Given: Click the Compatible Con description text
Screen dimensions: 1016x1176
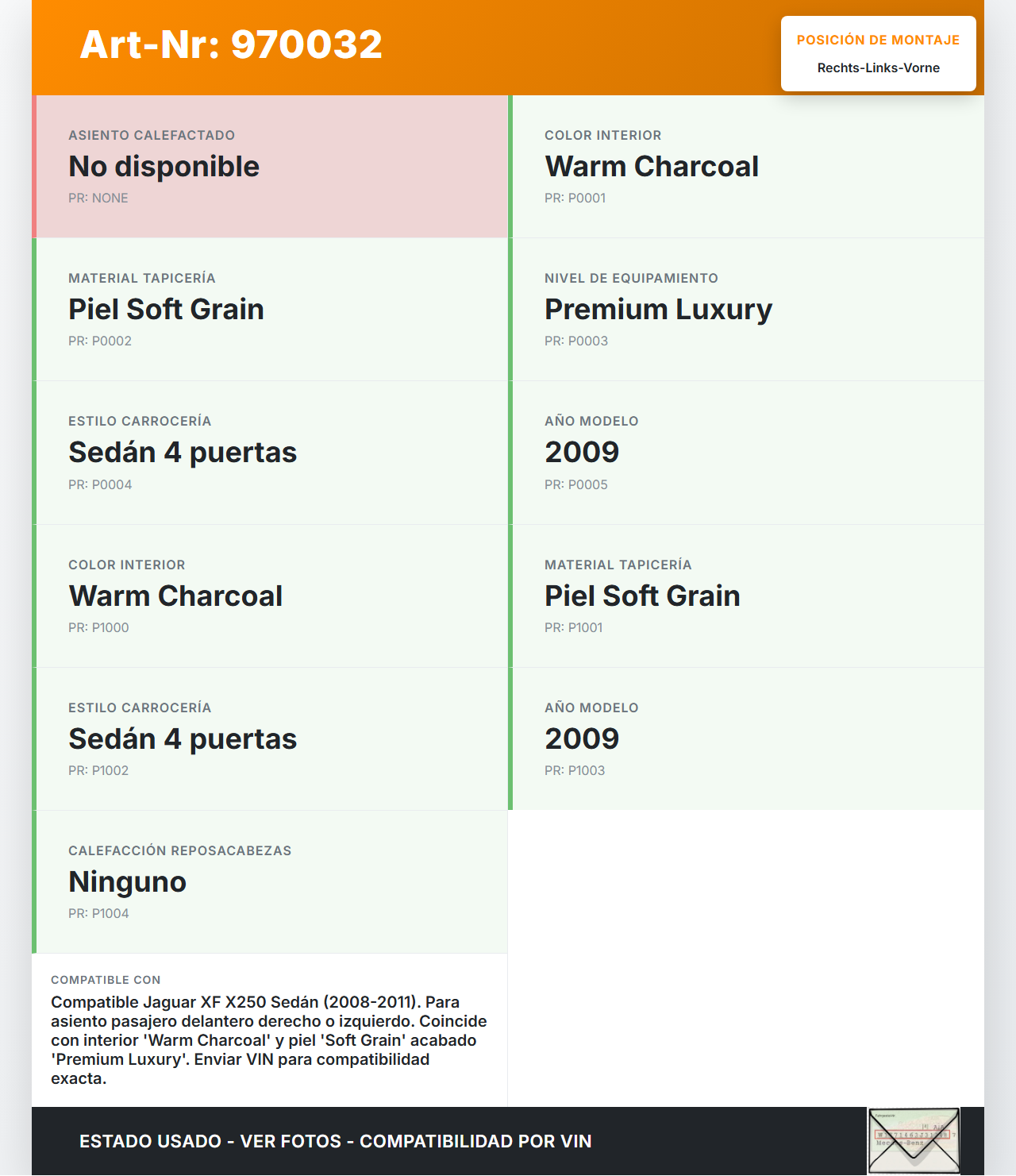Looking at the screenshot, I should click(x=269, y=1040).
